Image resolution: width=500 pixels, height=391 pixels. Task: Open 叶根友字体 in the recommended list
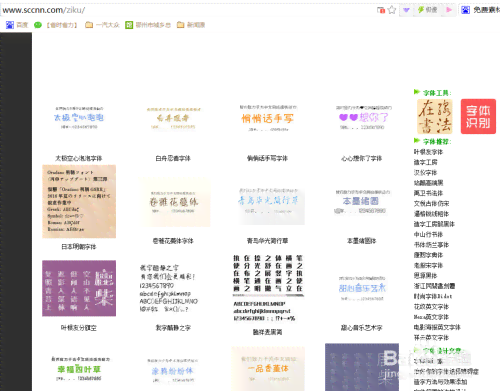coord(428,152)
